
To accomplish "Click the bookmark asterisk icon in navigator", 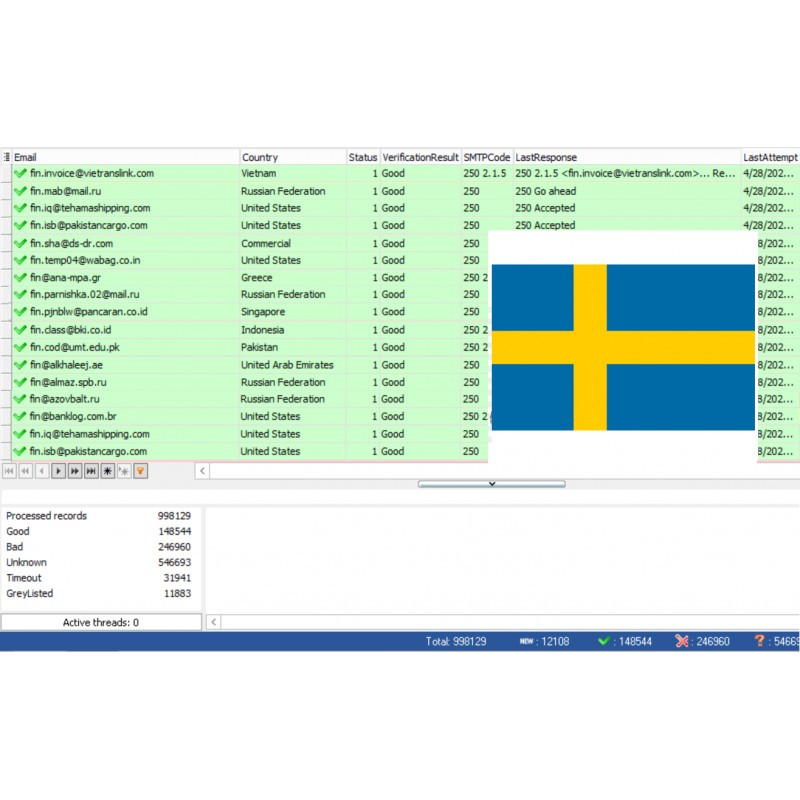I will (x=108, y=470).
